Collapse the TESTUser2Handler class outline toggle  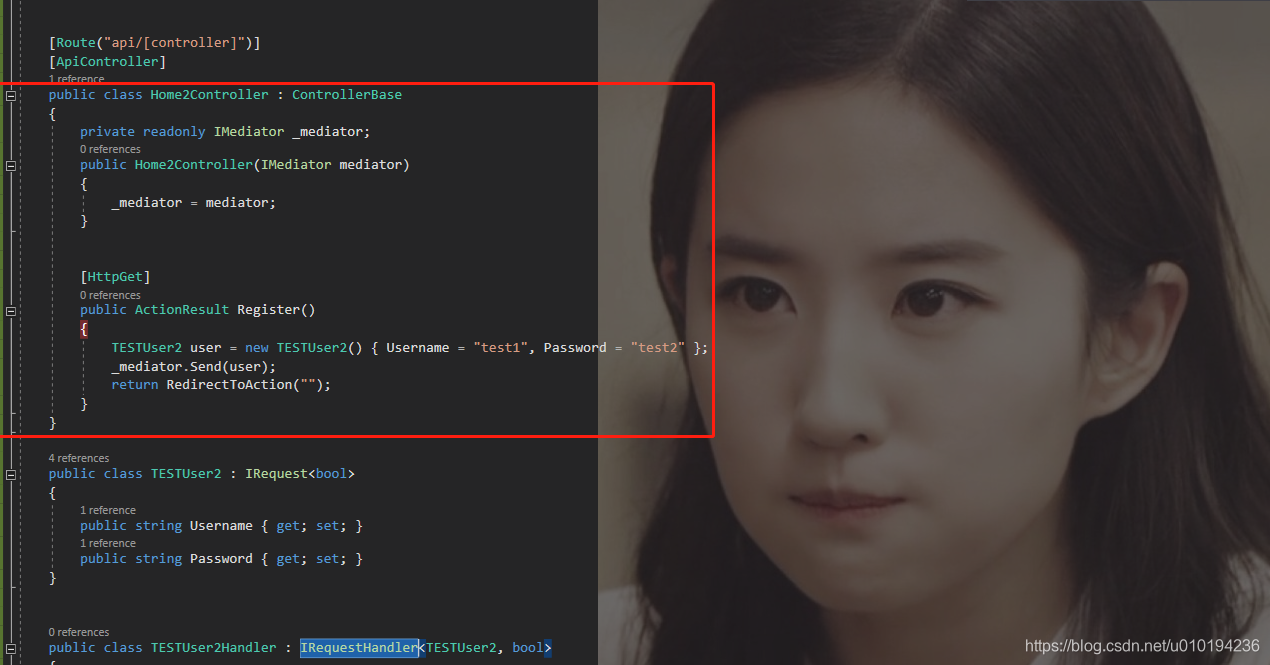[x=11, y=648]
